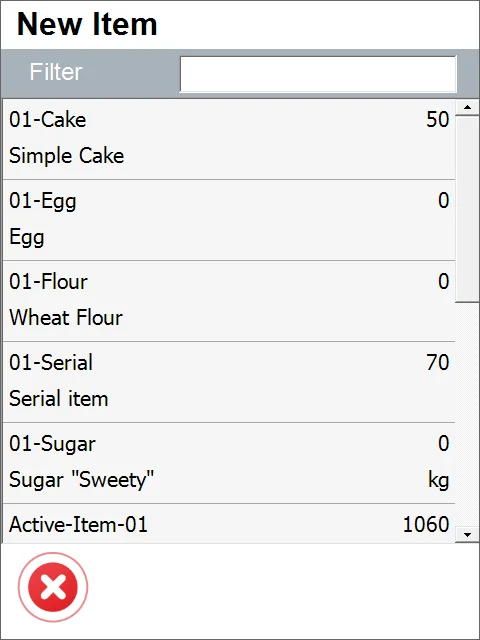Choose the 01-Flour item row
Image resolution: width=480 pixels, height=640 pixels.
229,301
